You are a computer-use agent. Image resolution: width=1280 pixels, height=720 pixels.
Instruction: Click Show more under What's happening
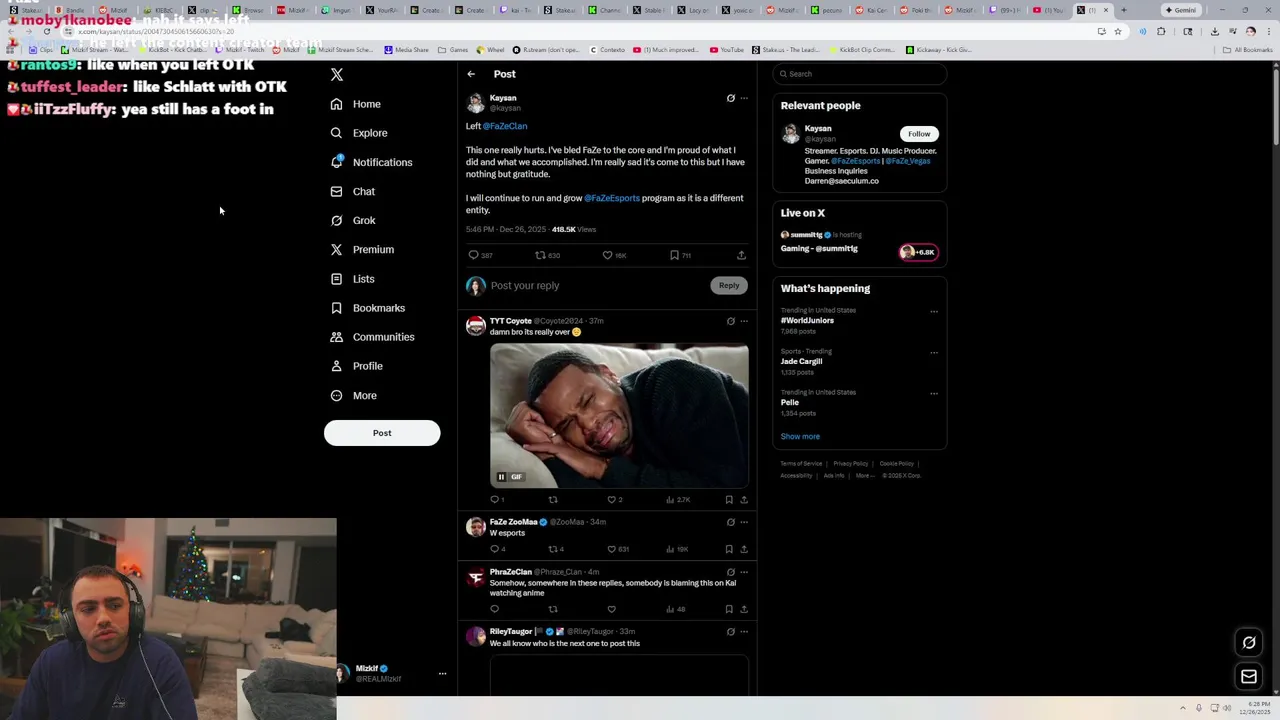click(800, 437)
